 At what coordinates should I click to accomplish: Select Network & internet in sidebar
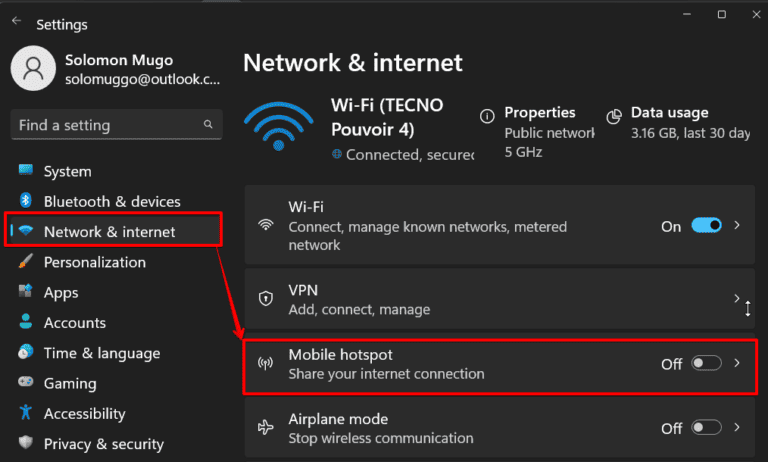(x=109, y=232)
